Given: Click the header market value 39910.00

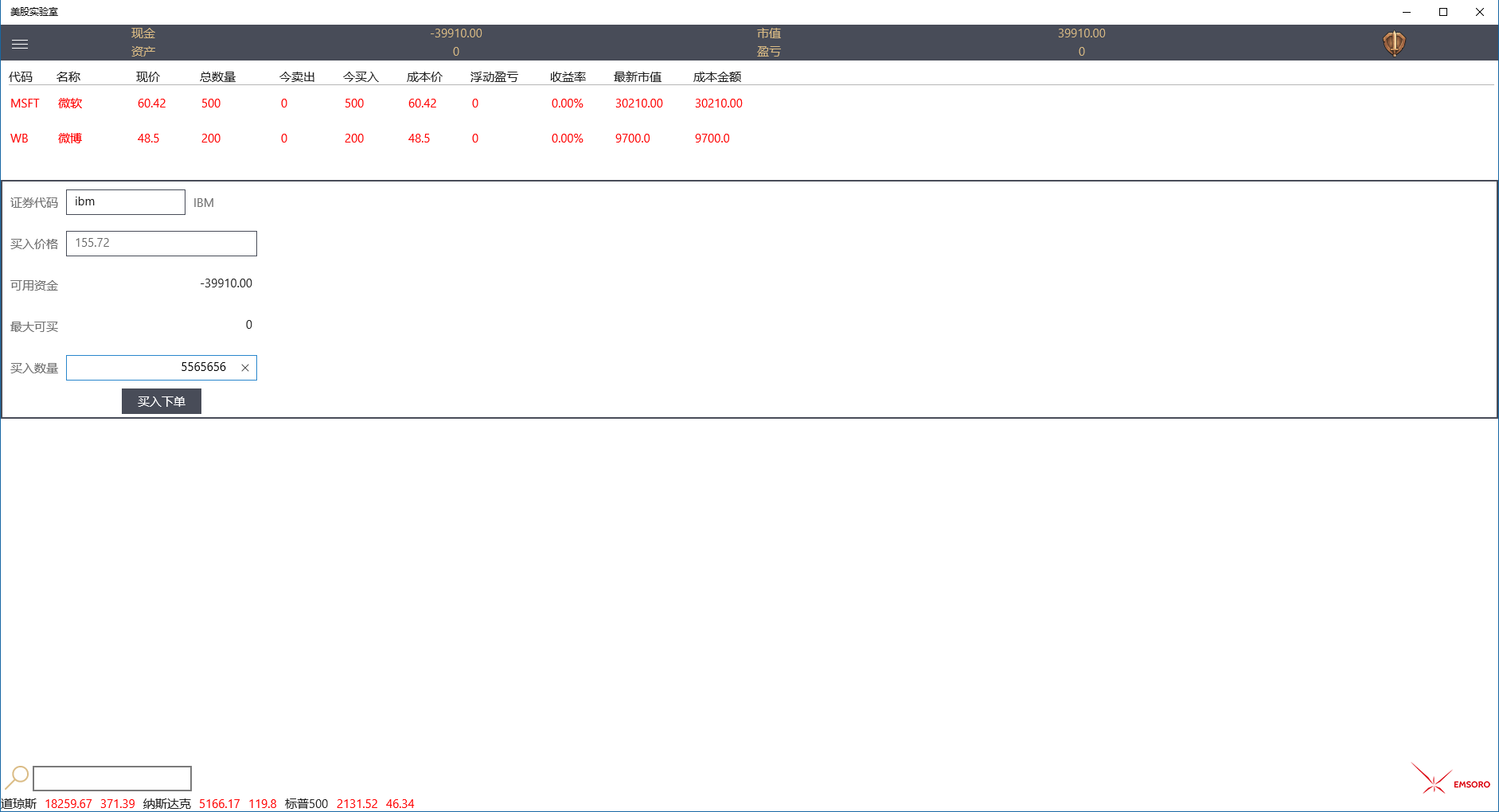Looking at the screenshot, I should 1082,33.
